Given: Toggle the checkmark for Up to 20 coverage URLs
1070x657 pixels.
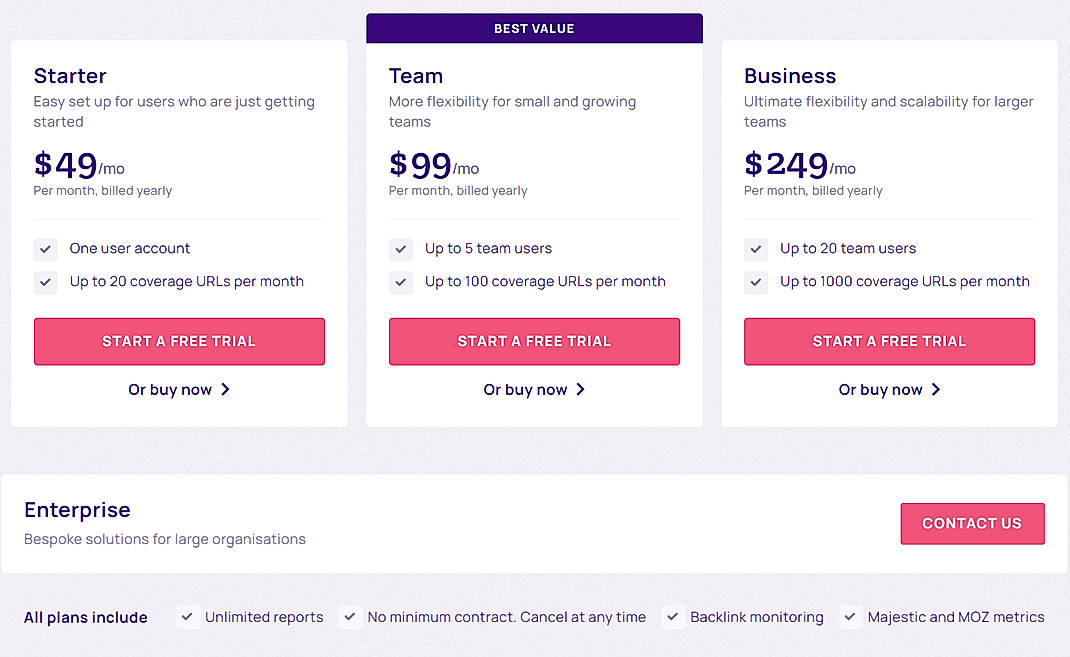Looking at the screenshot, I should tap(45, 282).
